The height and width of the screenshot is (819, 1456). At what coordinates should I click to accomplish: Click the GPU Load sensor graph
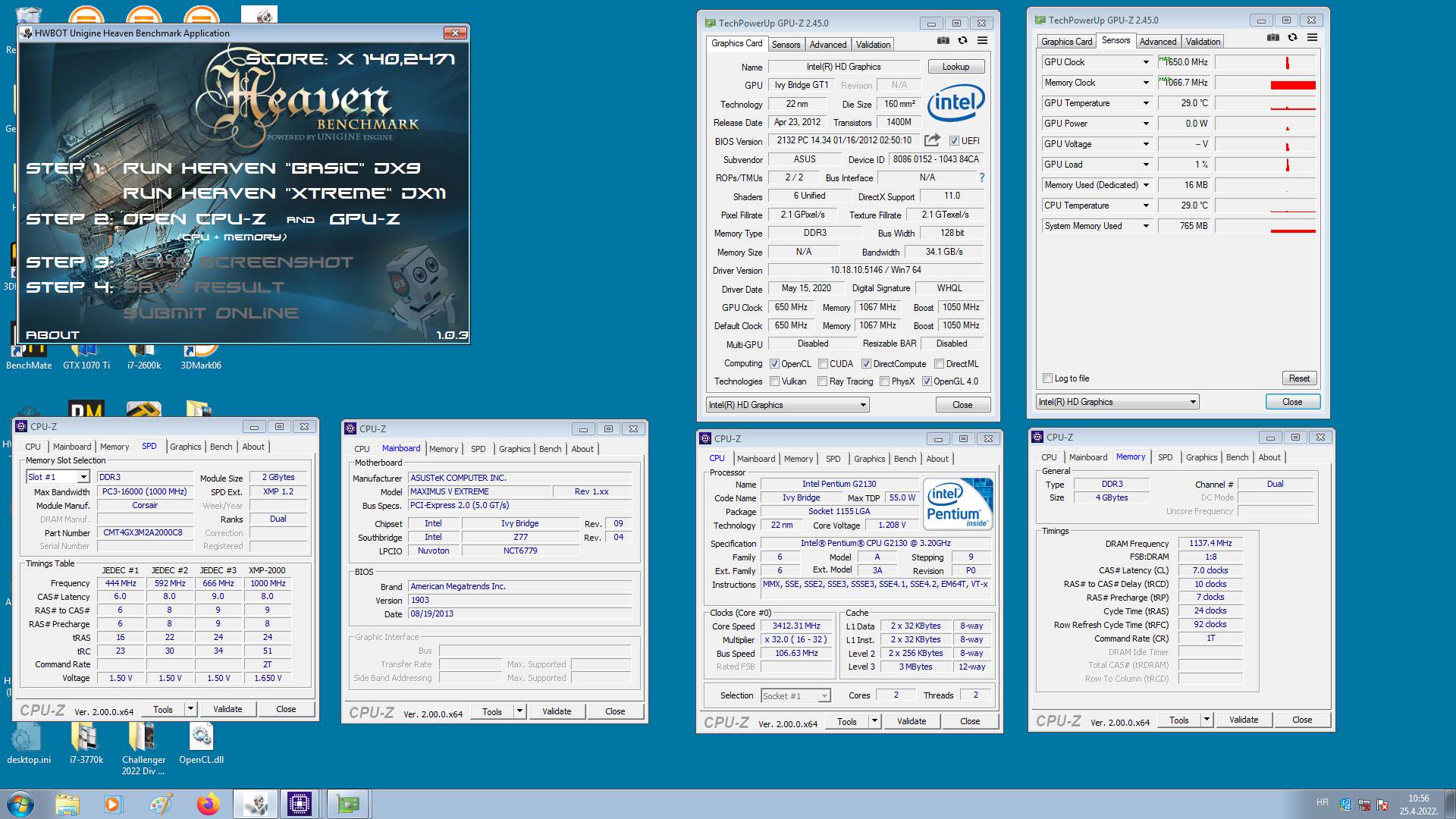click(1266, 165)
